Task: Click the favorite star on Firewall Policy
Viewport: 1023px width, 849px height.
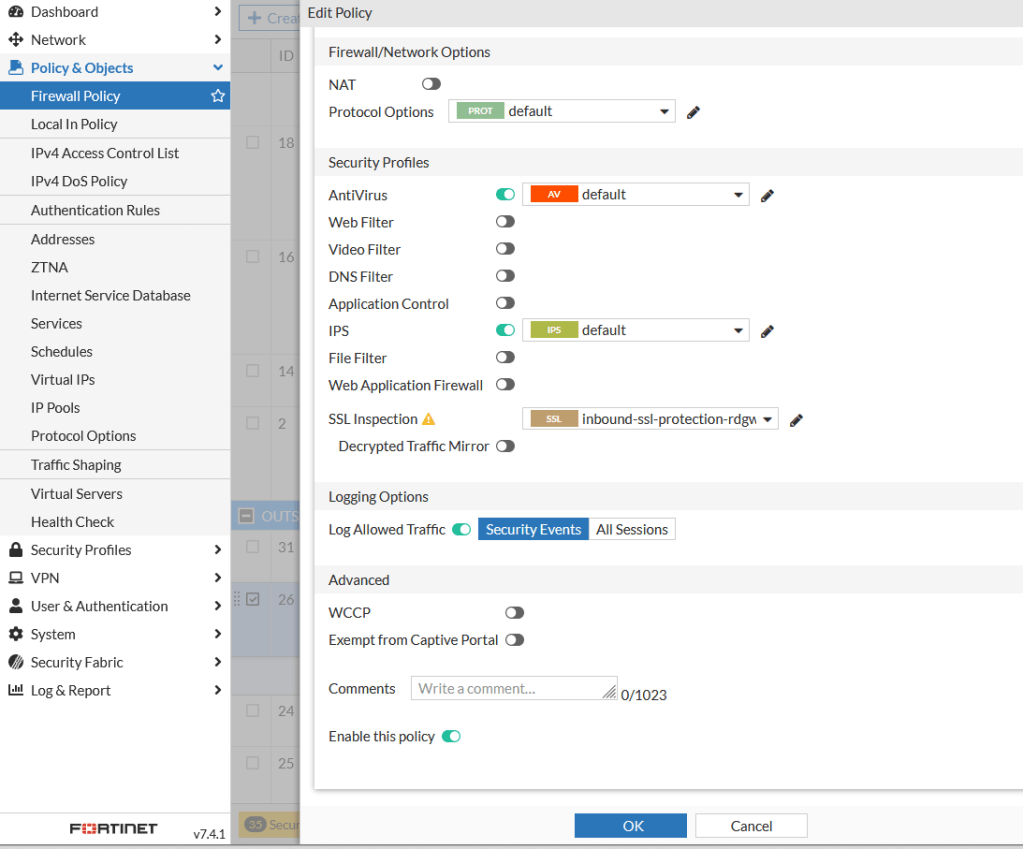Action: (217, 96)
